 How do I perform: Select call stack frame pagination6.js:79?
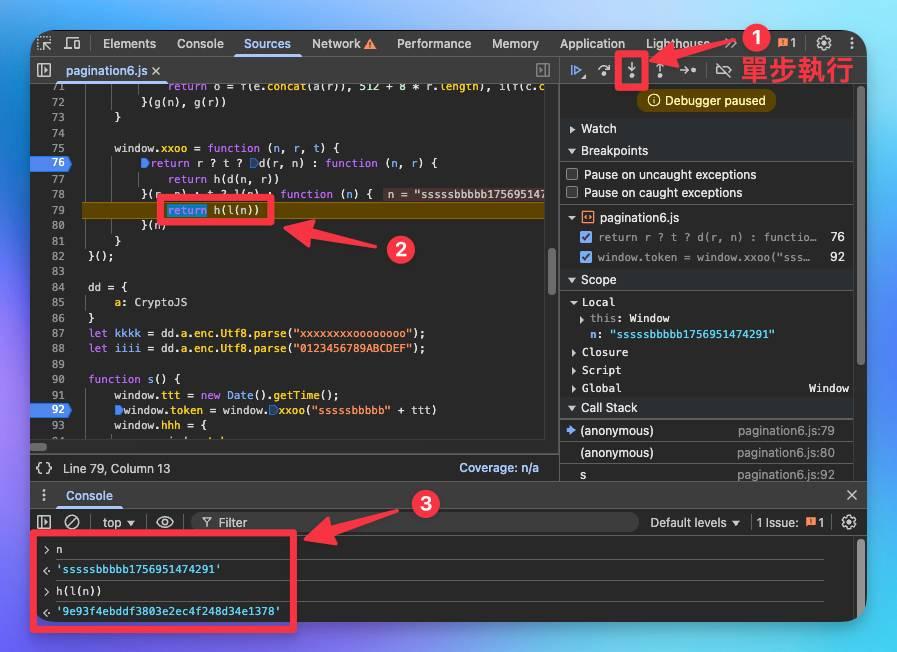(707, 431)
